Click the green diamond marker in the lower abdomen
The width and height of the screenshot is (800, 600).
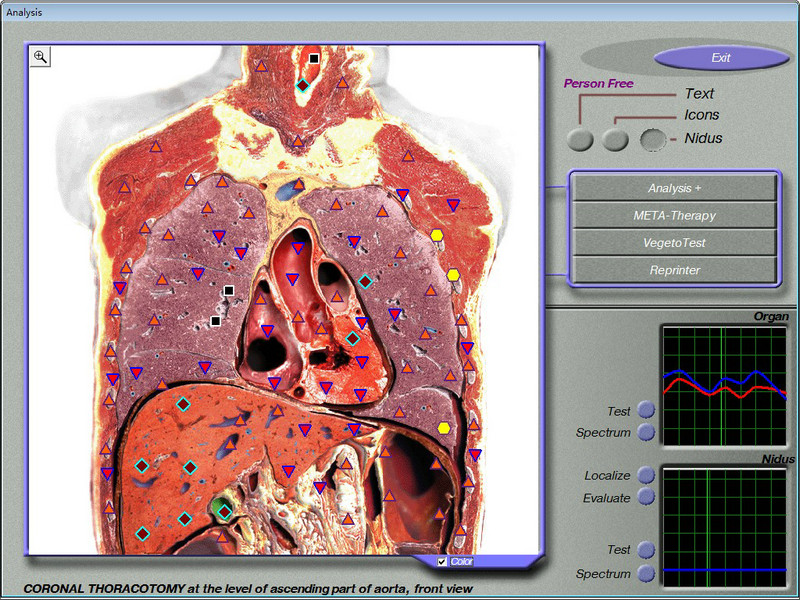coord(223,510)
